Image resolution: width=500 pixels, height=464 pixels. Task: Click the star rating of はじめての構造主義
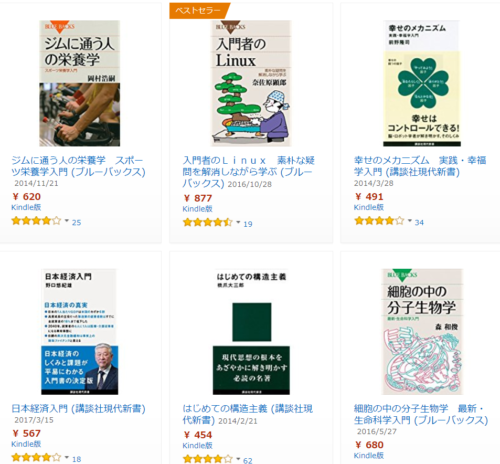click(208, 459)
